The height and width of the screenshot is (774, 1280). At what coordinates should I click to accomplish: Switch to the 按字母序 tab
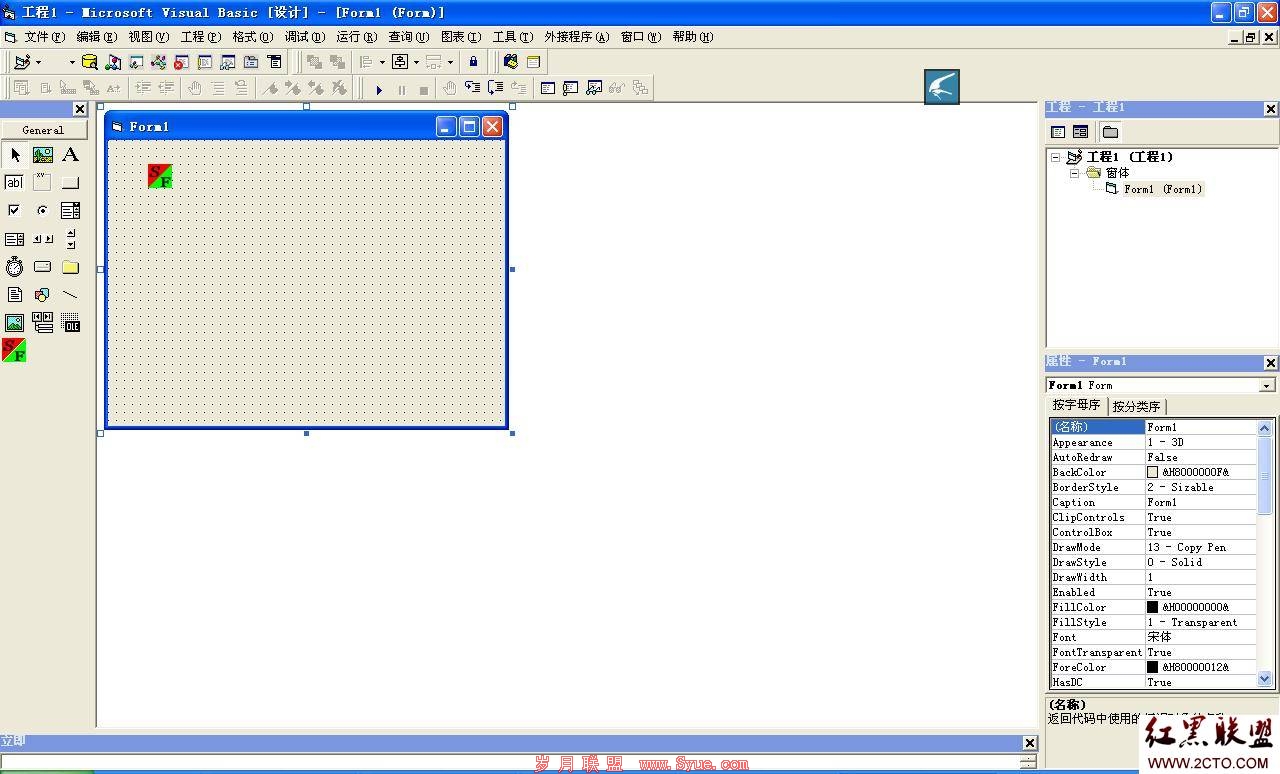point(1076,405)
